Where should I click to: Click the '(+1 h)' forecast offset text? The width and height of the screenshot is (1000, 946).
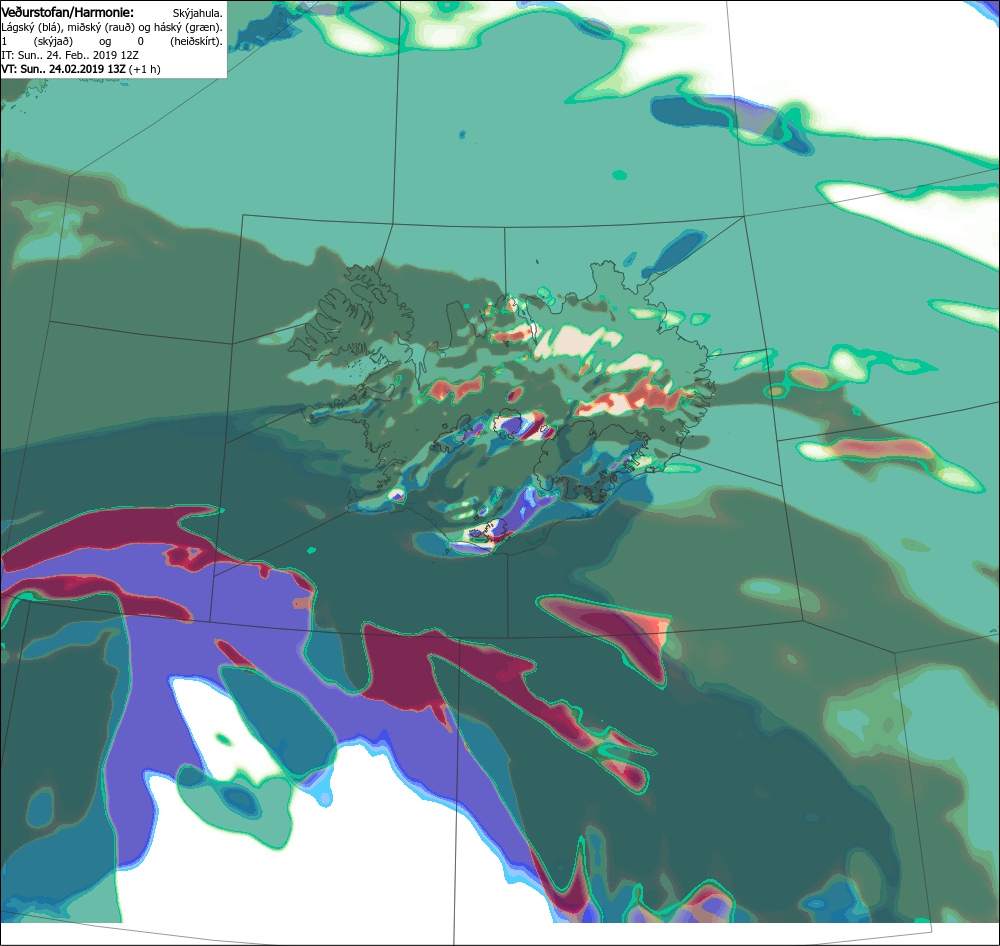coord(145,69)
